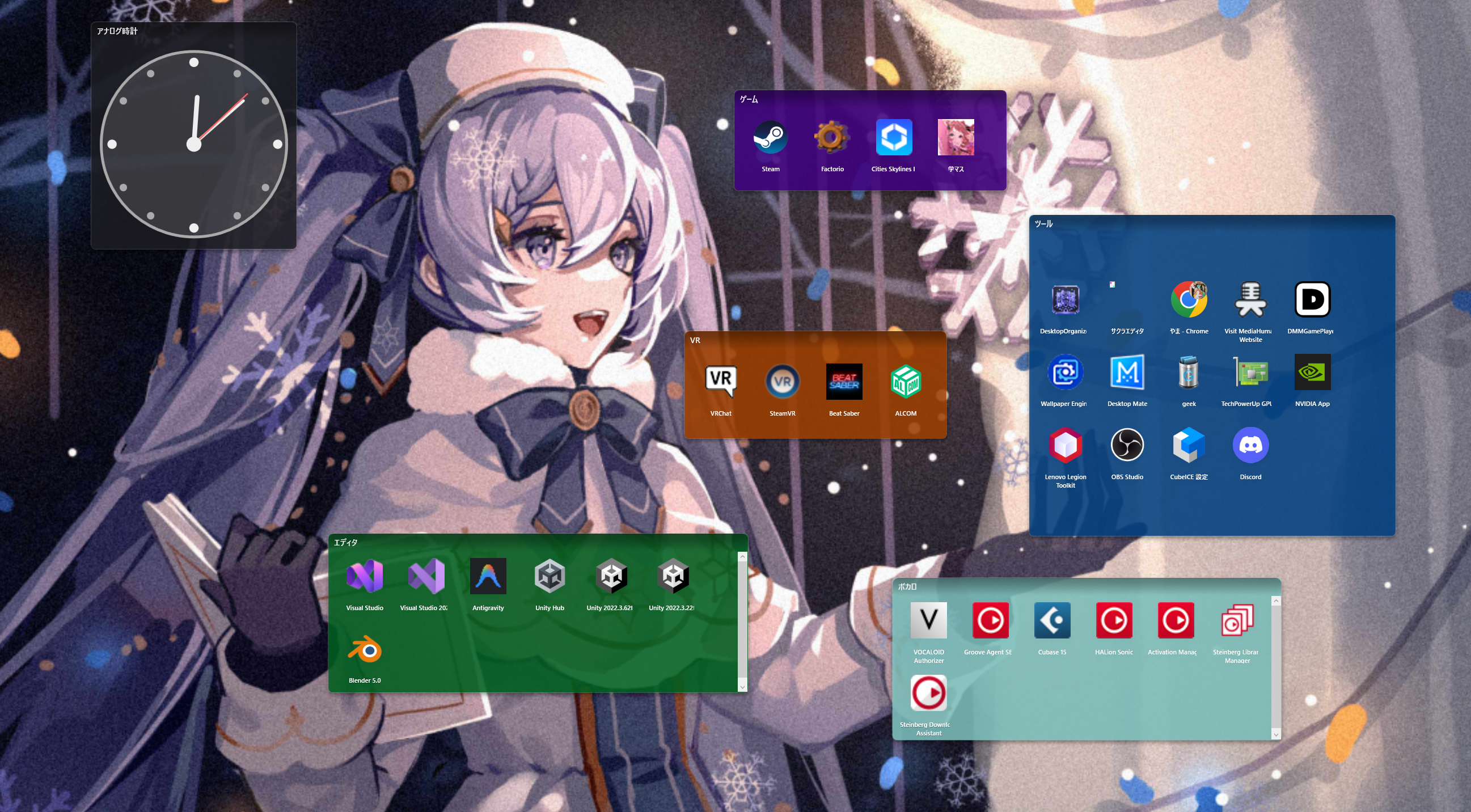Launch Lenovo Legion Toolkit
This screenshot has width=1471, height=812.
tap(1065, 445)
